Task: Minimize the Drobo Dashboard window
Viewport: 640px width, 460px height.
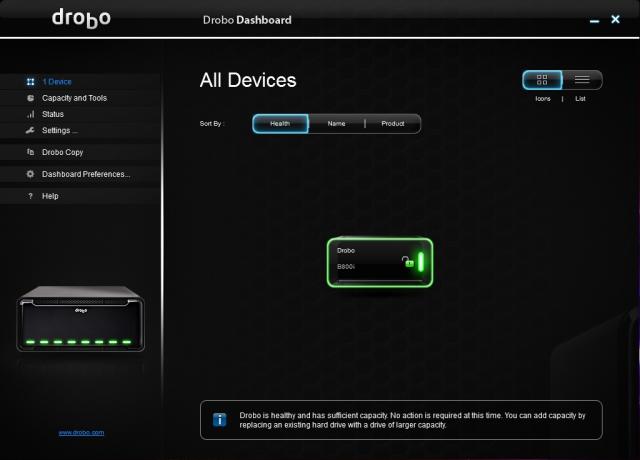Action: click(595, 20)
